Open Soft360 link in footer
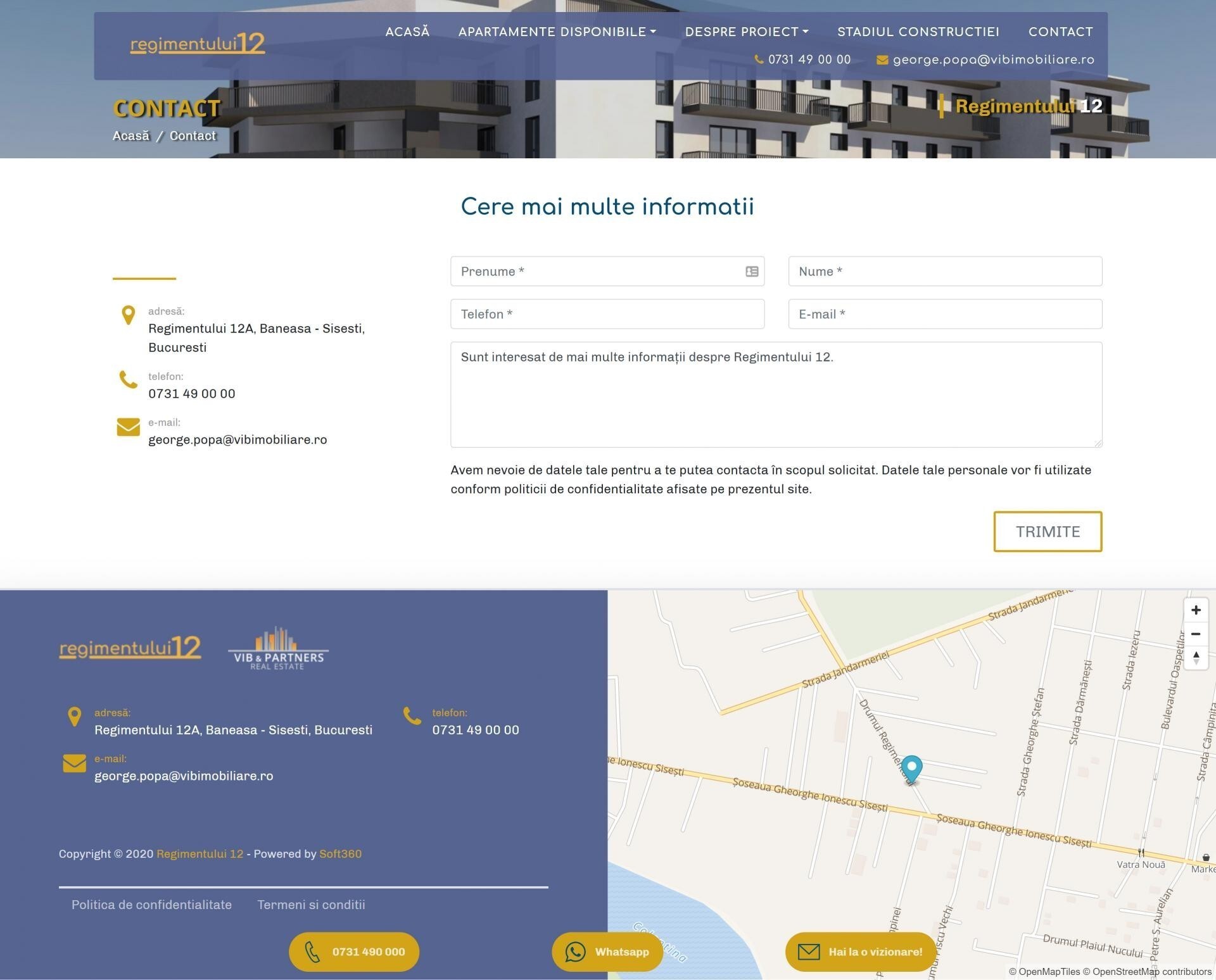1216x980 pixels. pos(340,853)
